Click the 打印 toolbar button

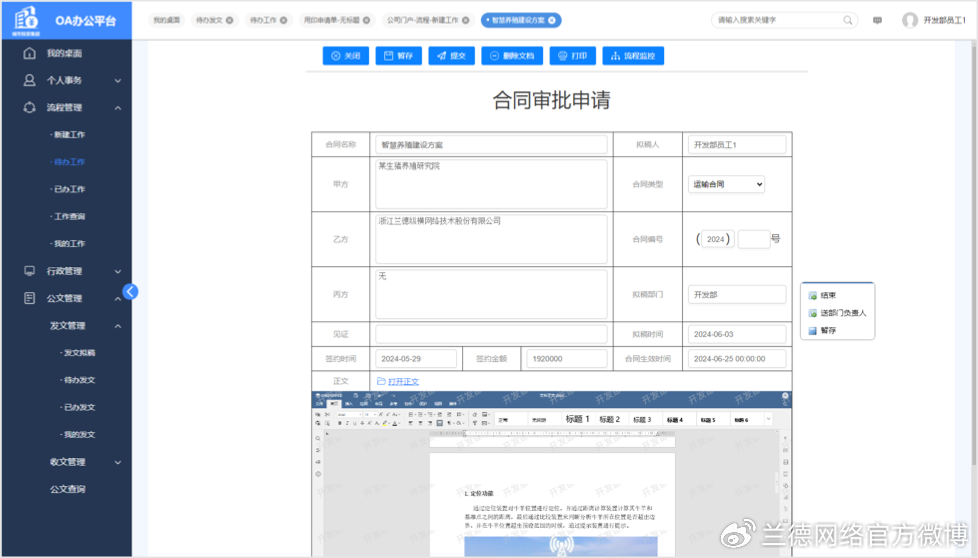click(x=573, y=55)
